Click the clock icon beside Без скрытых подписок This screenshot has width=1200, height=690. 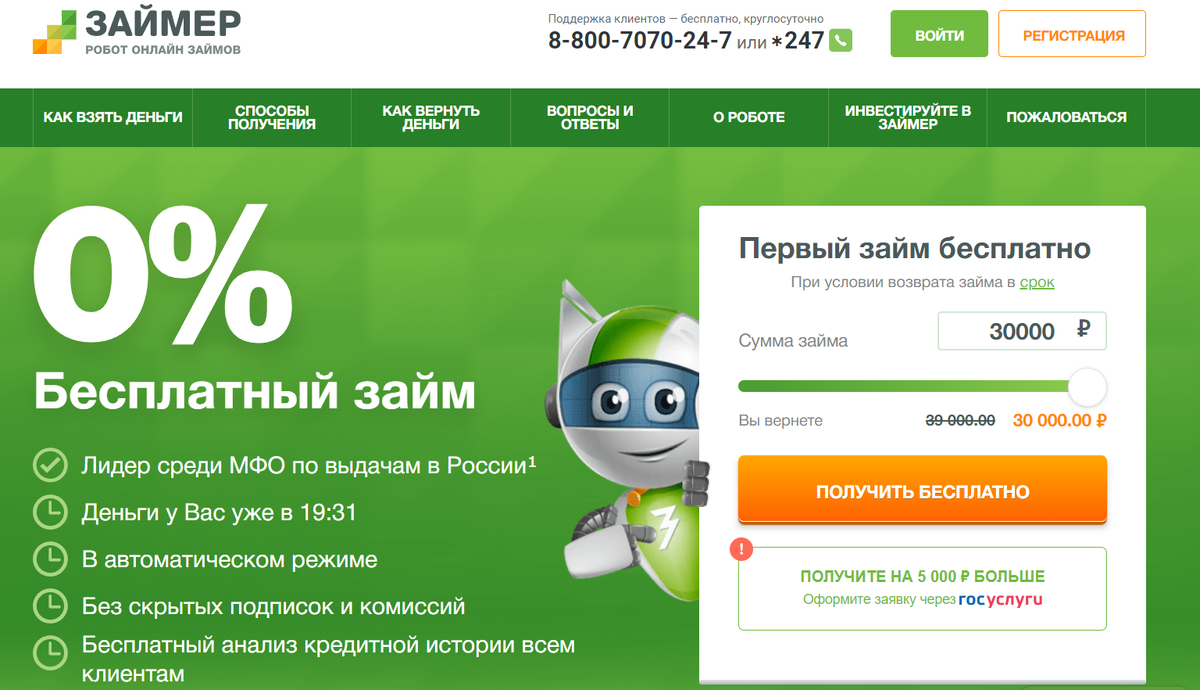coord(49,605)
